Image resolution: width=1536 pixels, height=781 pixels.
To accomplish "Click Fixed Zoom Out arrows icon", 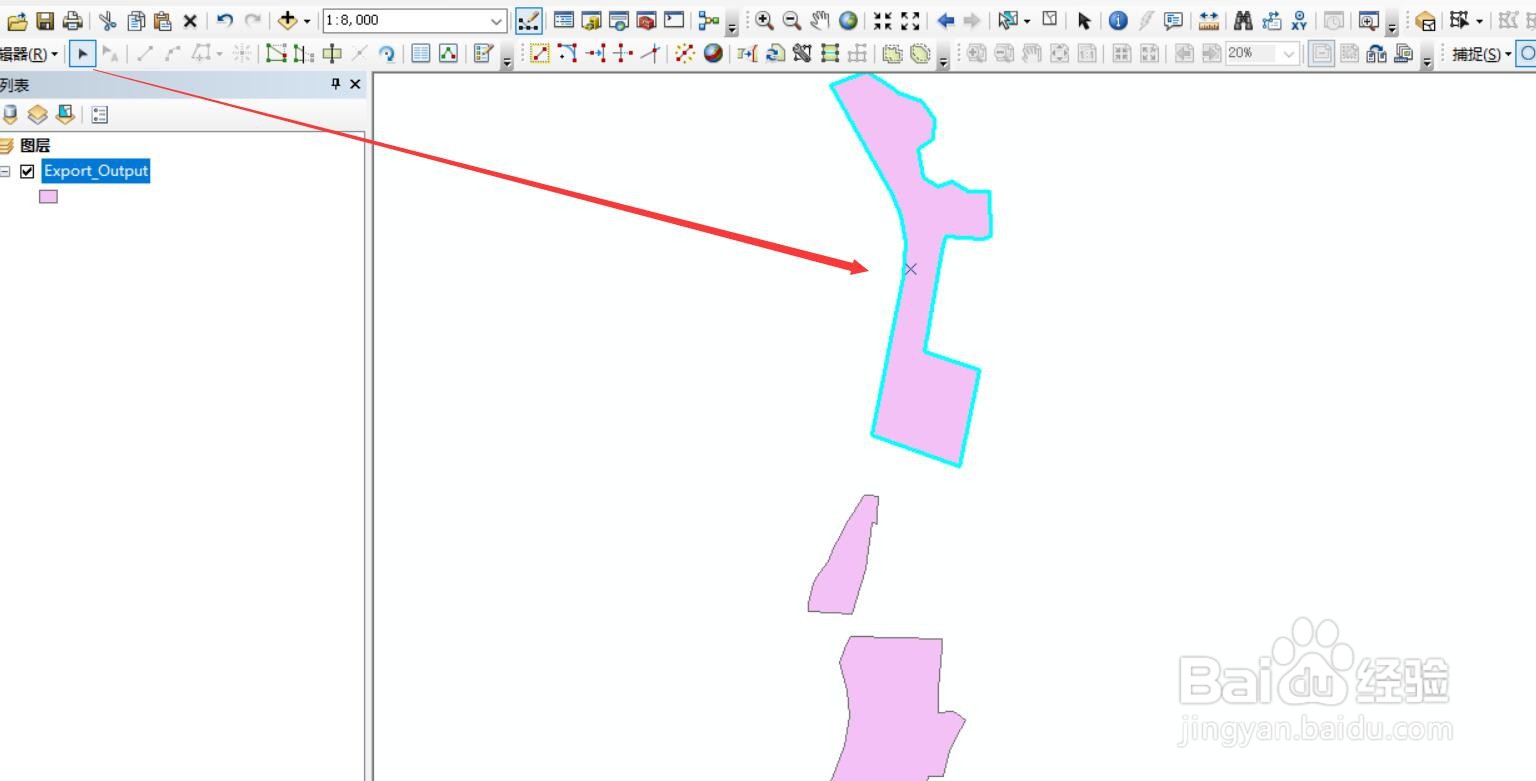I will pos(910,20).
